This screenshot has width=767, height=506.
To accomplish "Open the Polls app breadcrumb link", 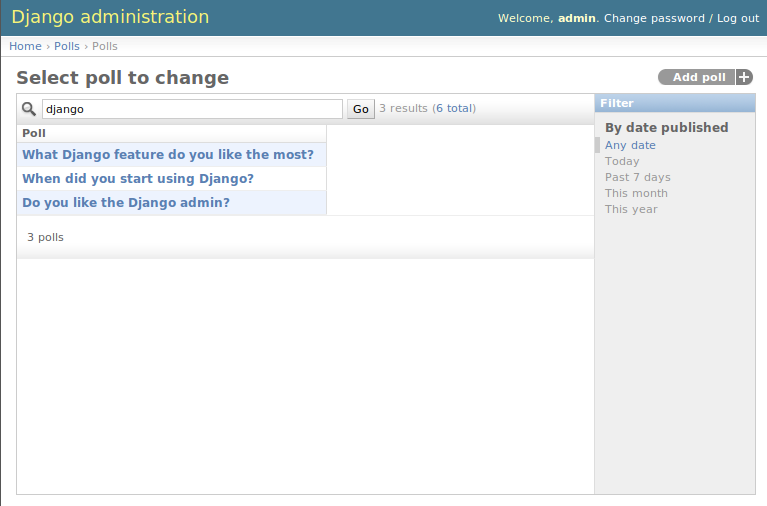I will click(x=67, y=46).
